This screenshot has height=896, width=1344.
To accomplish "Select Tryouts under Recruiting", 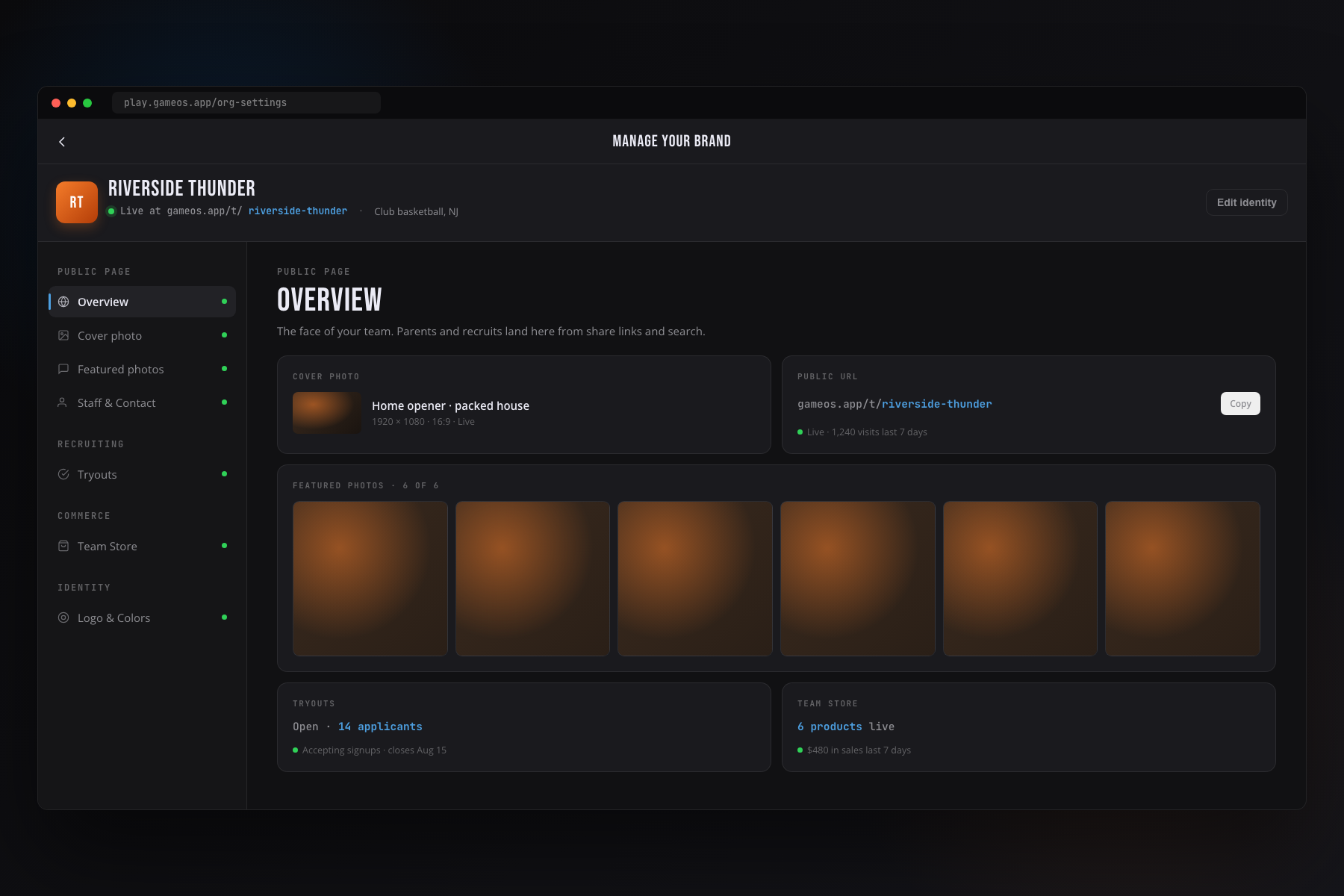I will pyautogui.click(x=142, y=474).
